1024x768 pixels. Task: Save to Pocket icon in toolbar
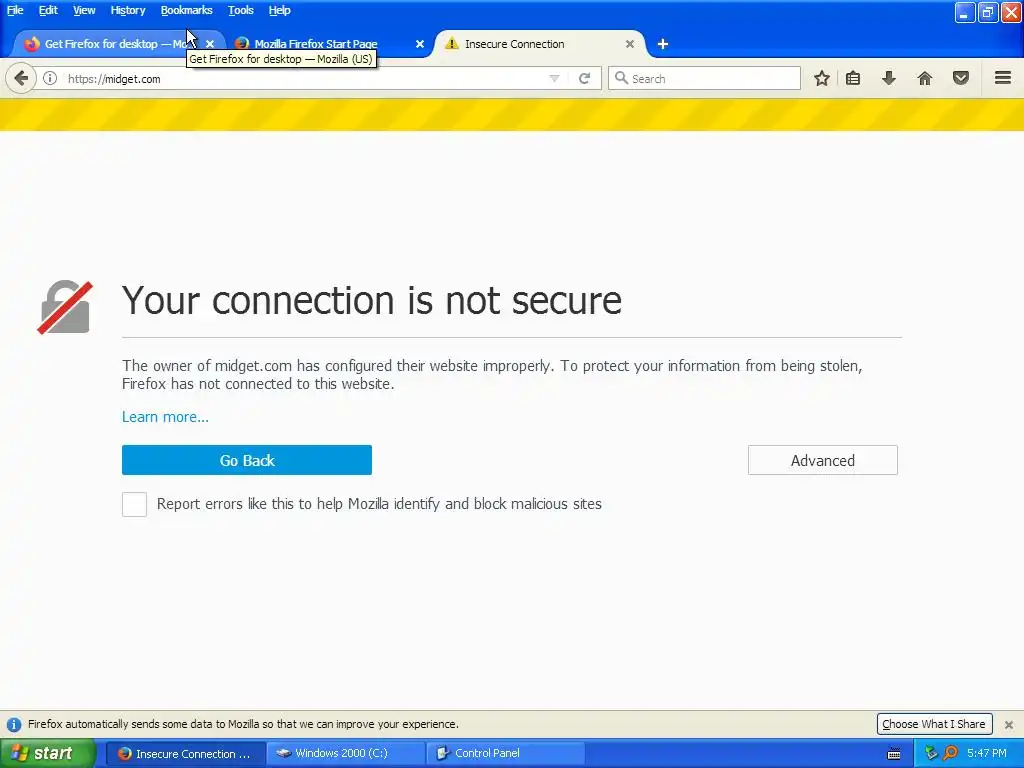[961, 78]
